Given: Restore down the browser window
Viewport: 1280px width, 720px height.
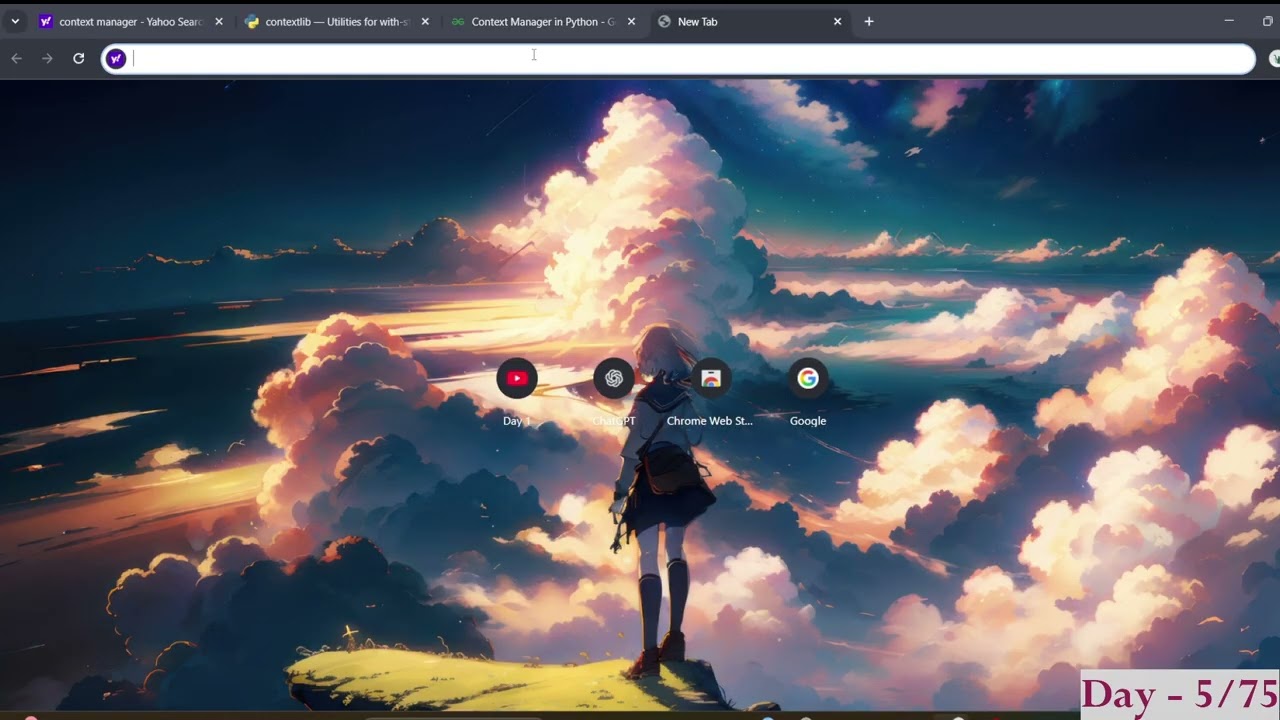Looking at the screenshot, I should click(1268, 21).
